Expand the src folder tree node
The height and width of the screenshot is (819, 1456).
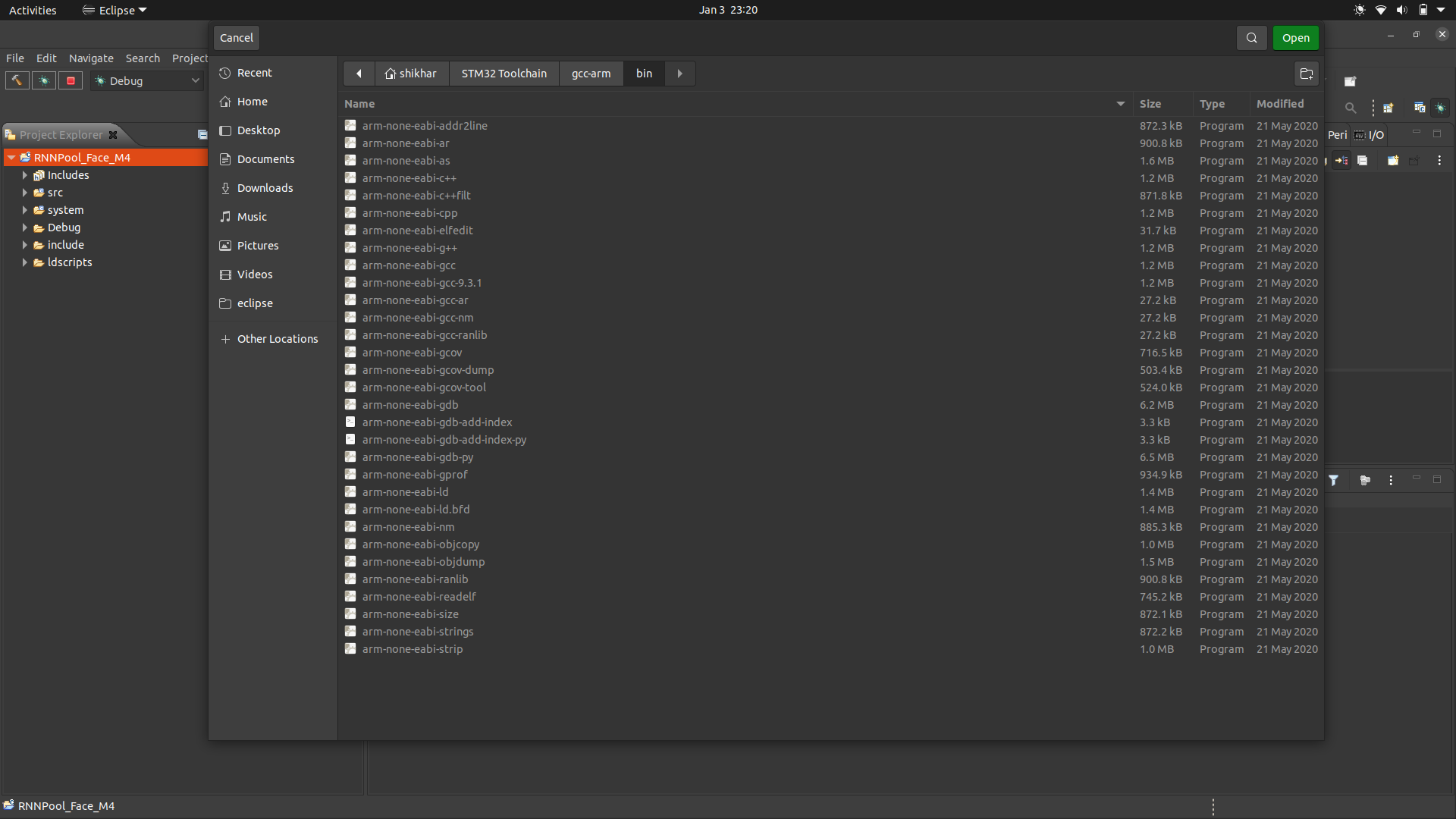coord(24,193)
